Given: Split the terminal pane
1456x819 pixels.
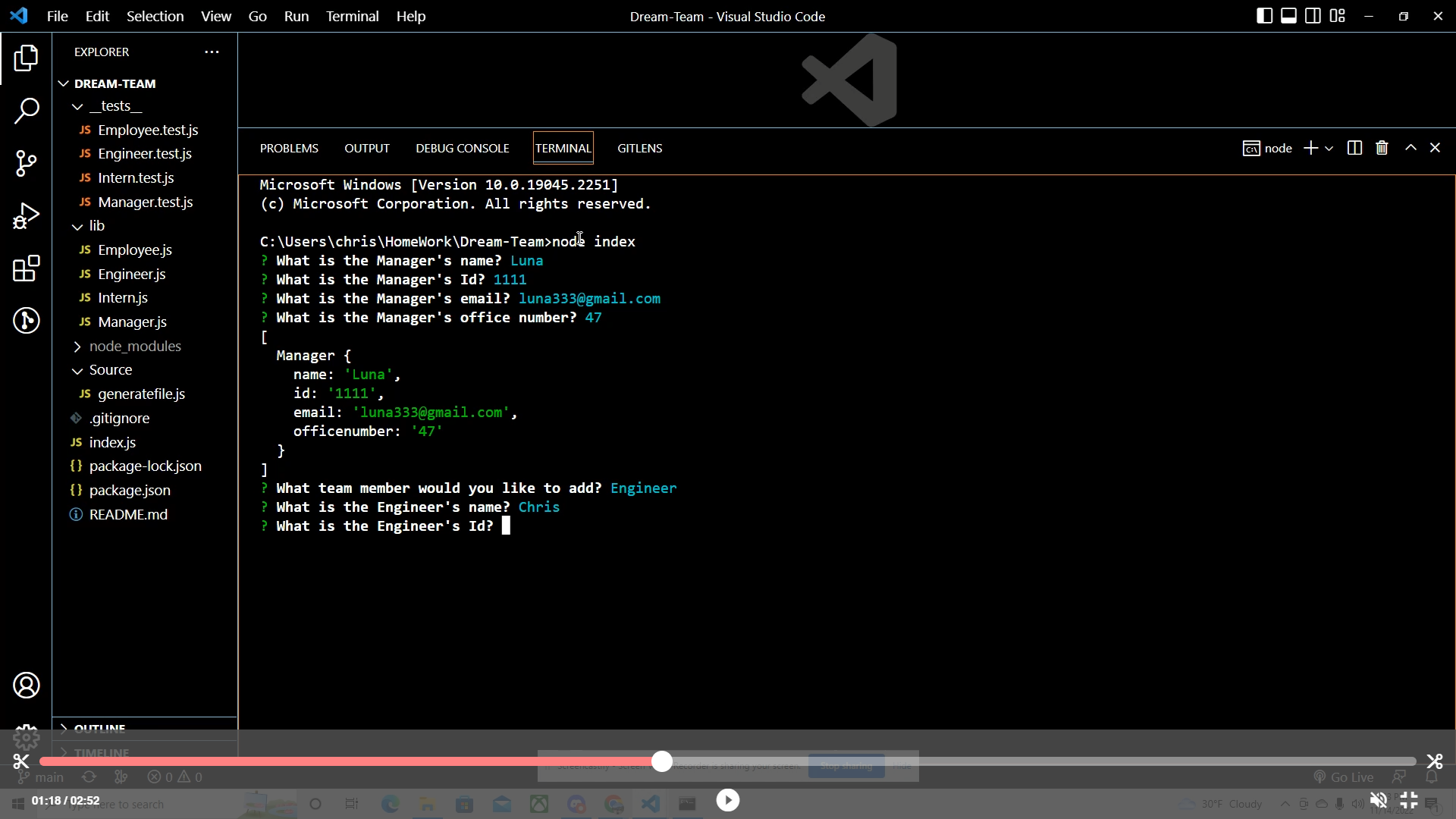Looking at the screenshot, I should (1354, 148).
